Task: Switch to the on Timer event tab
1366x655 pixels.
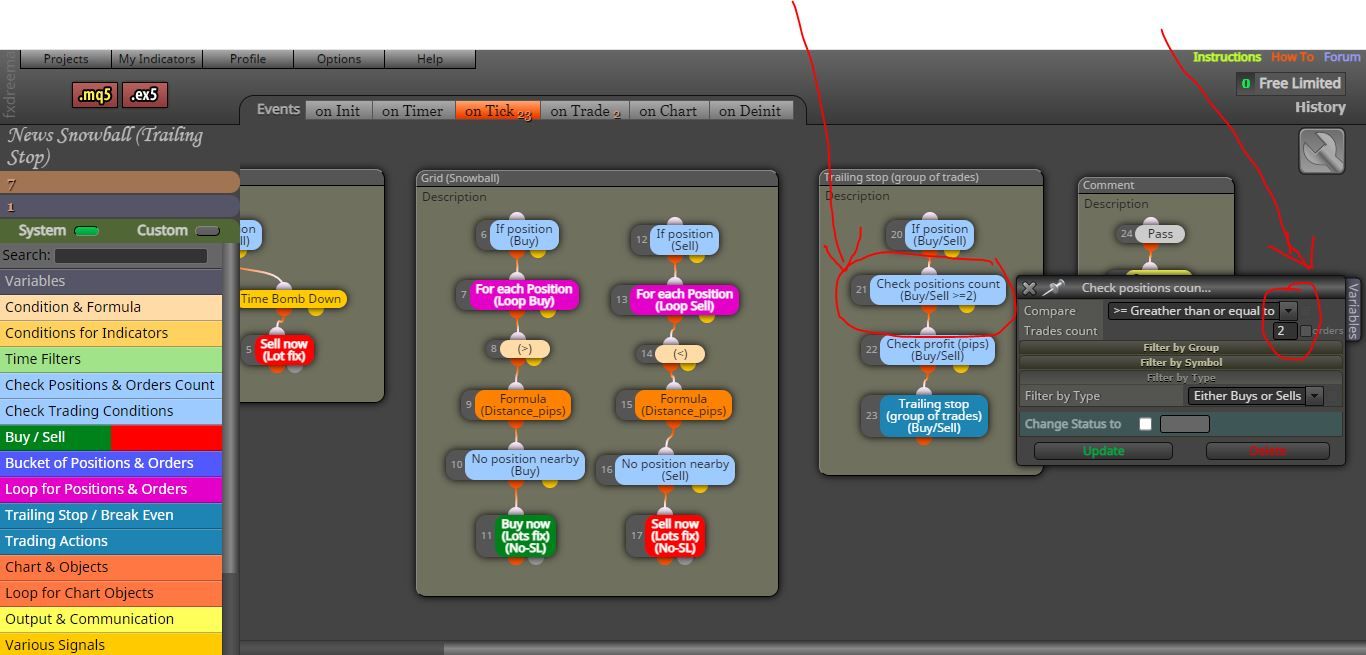Action: coord(412,111)
